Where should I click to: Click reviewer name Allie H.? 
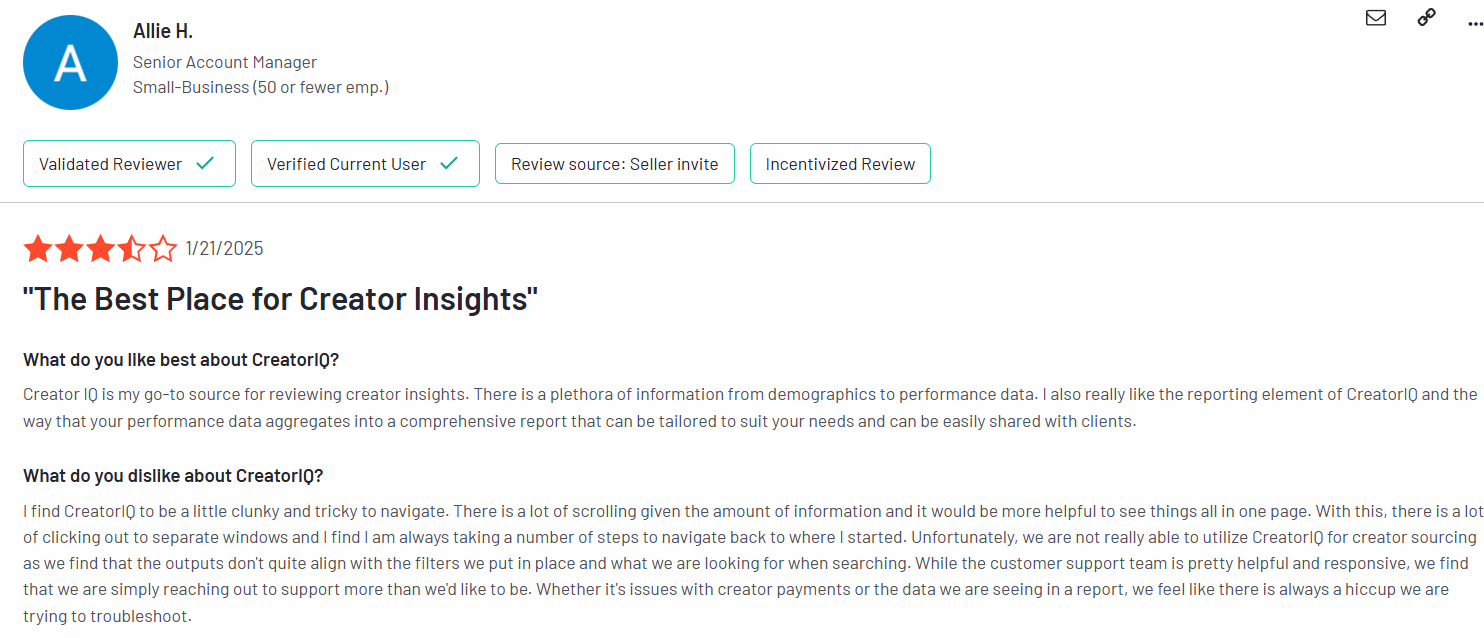163,32
